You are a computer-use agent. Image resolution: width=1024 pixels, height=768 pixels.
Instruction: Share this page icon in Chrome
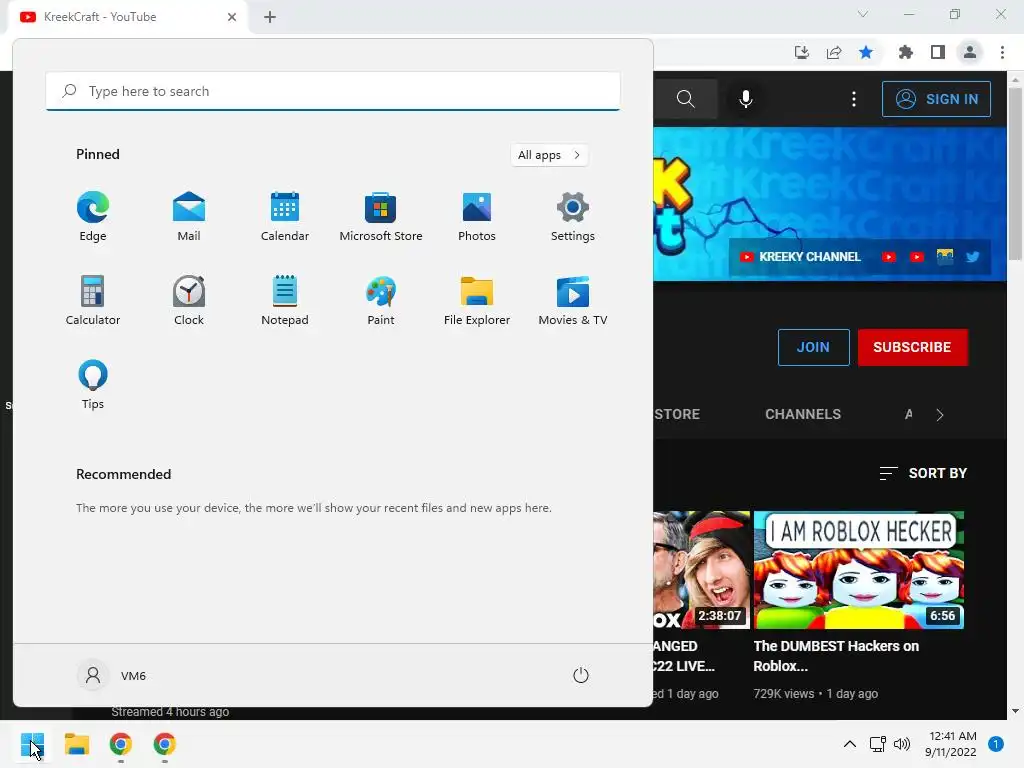pos(833,52)
